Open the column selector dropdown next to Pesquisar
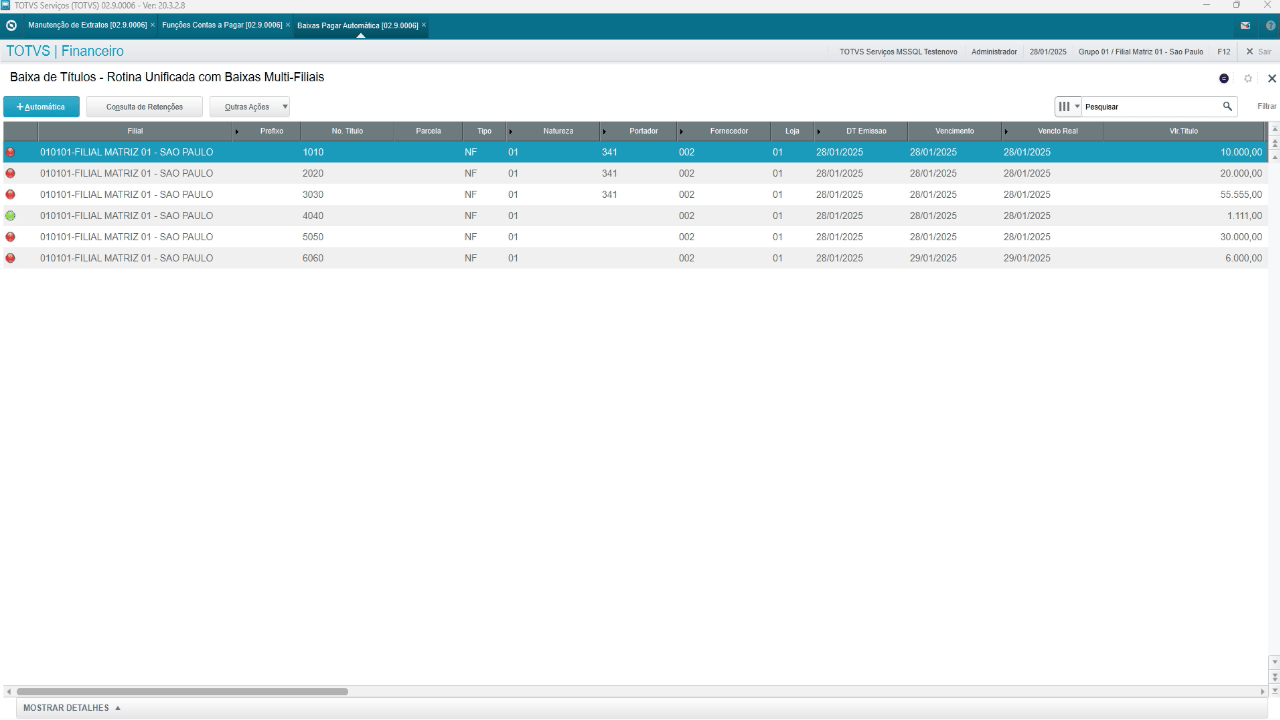The width and height of the screenshot is (1280, 720). [x=1069, y=106]
